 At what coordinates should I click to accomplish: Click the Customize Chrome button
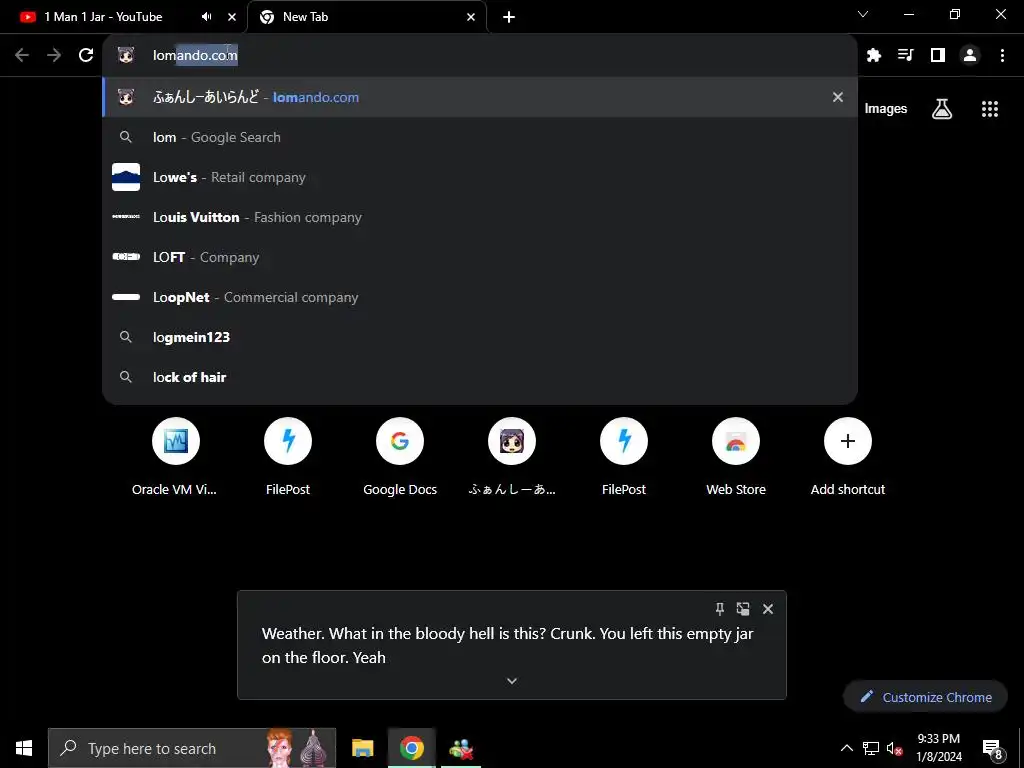(x=925, y=697)
